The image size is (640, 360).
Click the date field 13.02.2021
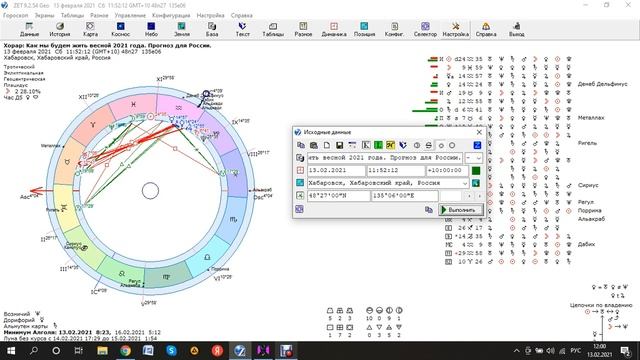tap(336, 170)
